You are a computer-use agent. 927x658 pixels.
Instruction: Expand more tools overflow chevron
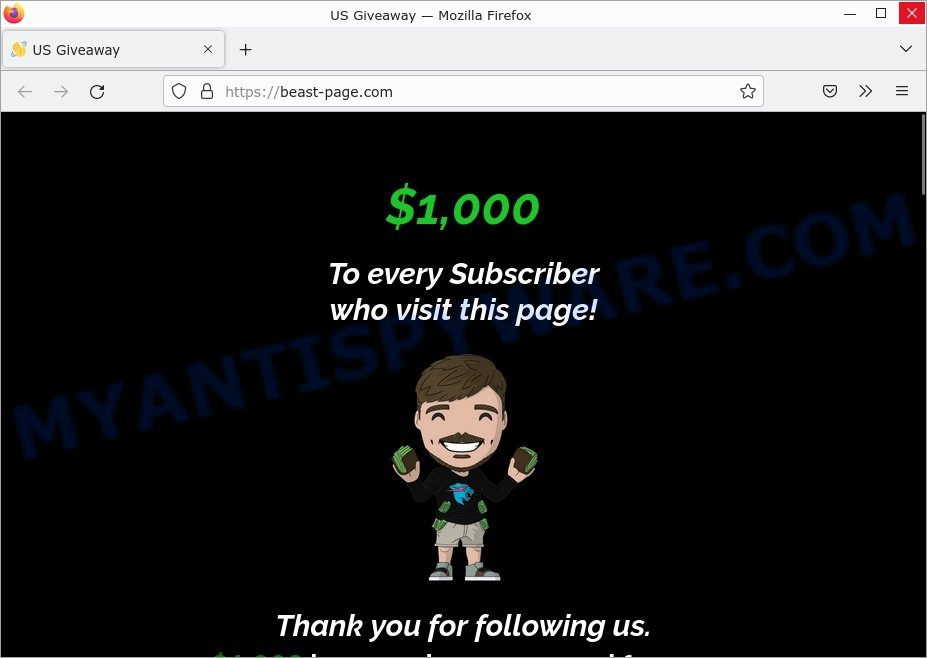tap(866, 91)
